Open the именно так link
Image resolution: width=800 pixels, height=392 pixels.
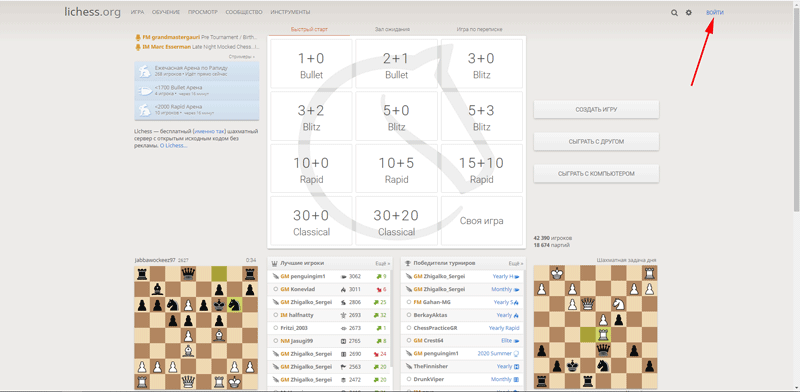pyautogui.click(x=209, y=131)
